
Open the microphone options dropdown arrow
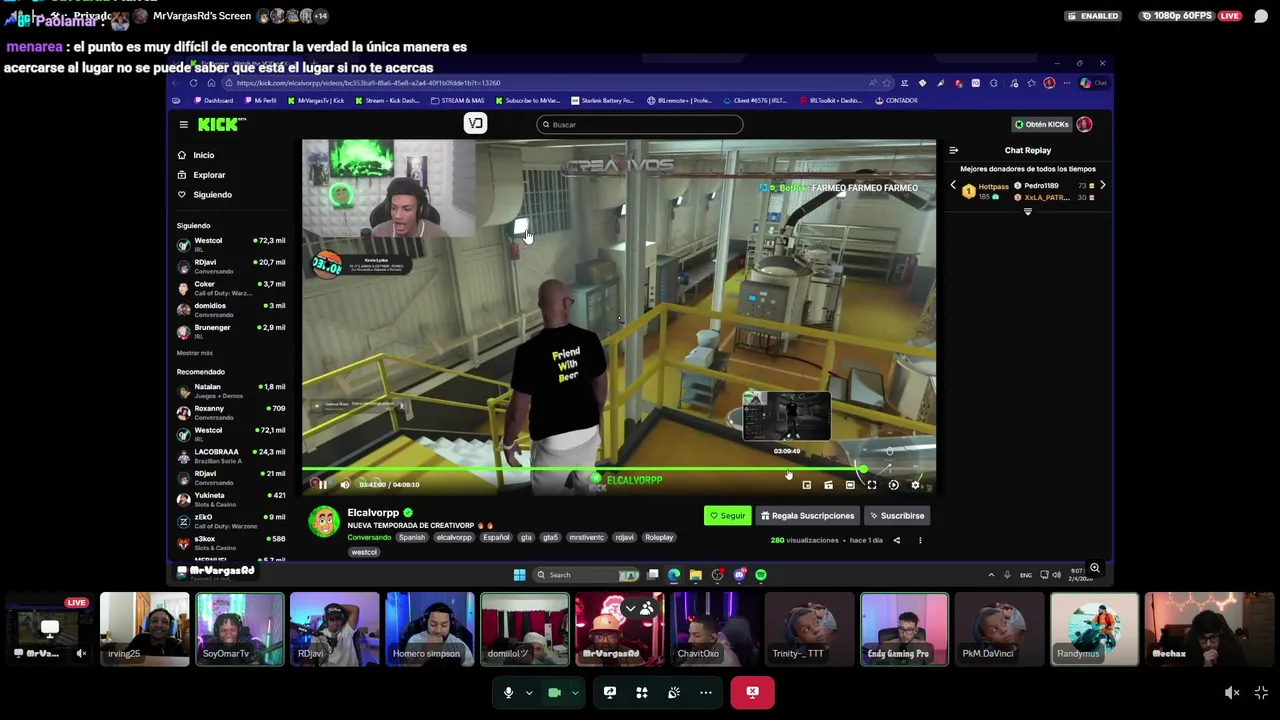529,692
